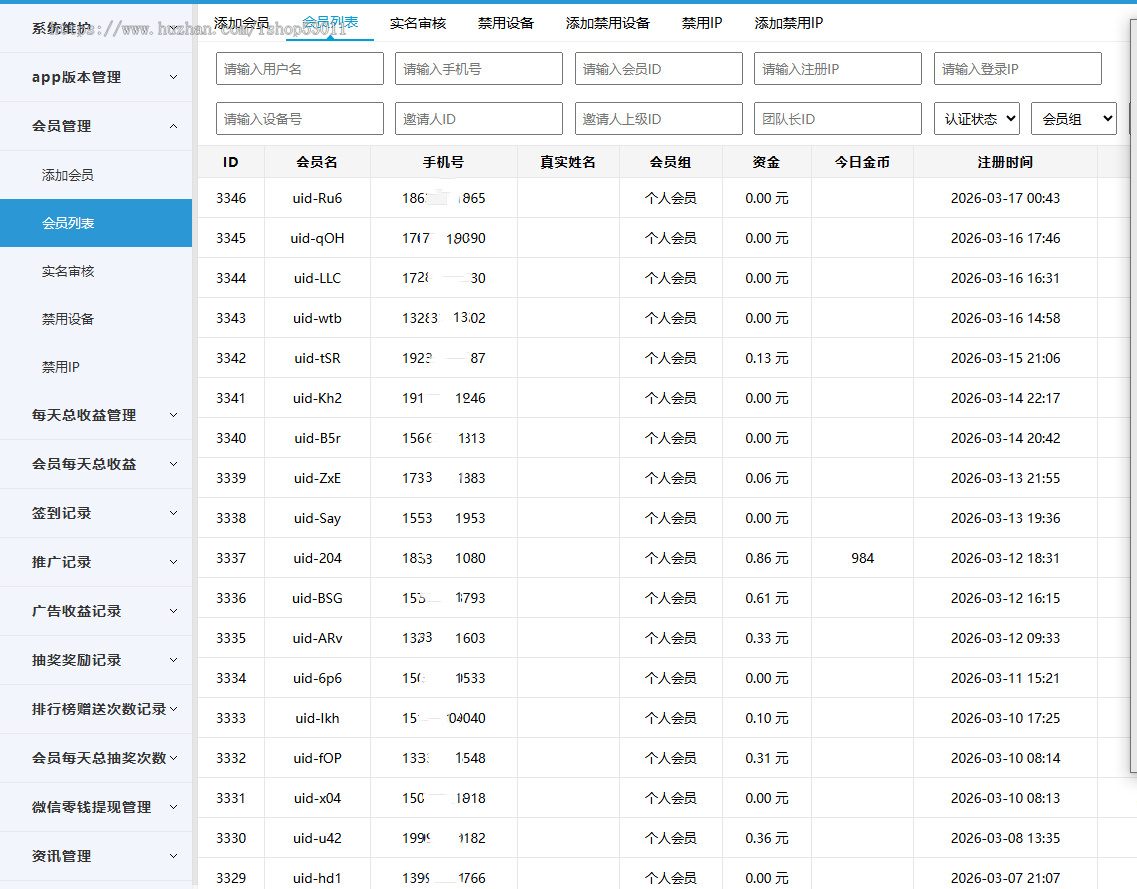This screenshot has width=1137, height=889.
Task: Click the 真实姓名 column header
Action: tap(568, 162)
